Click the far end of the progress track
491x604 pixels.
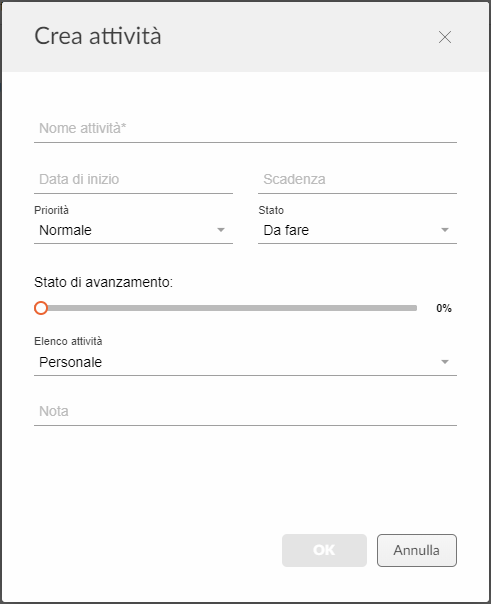click(414, 308)
